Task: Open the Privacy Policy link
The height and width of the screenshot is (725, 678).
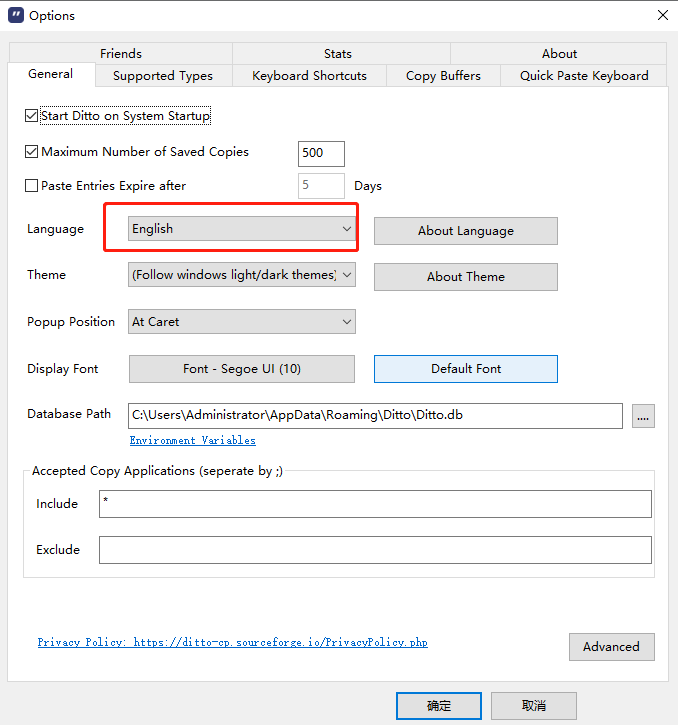Action: pyautogui.click(x=232, y=643)
